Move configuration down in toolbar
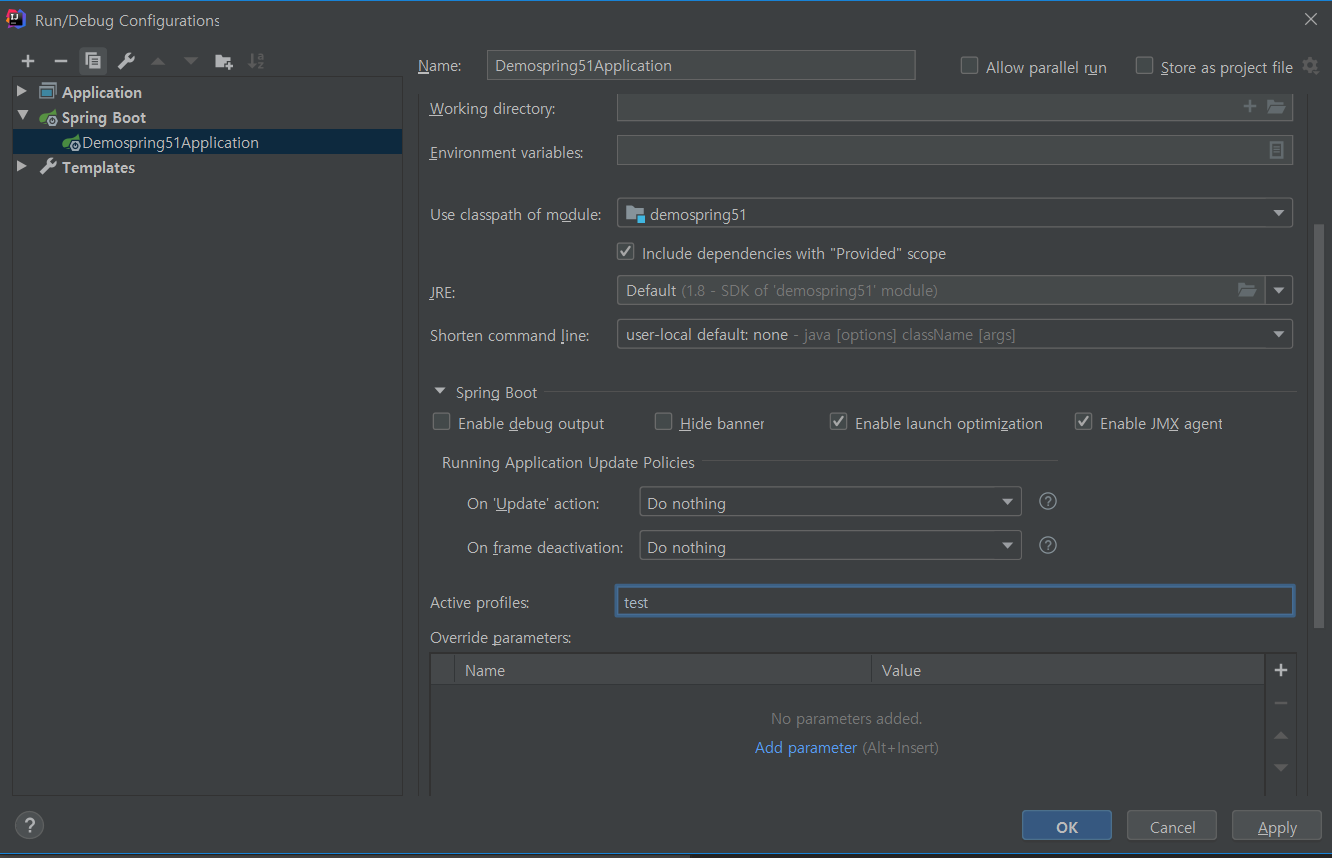 (190, 61)
